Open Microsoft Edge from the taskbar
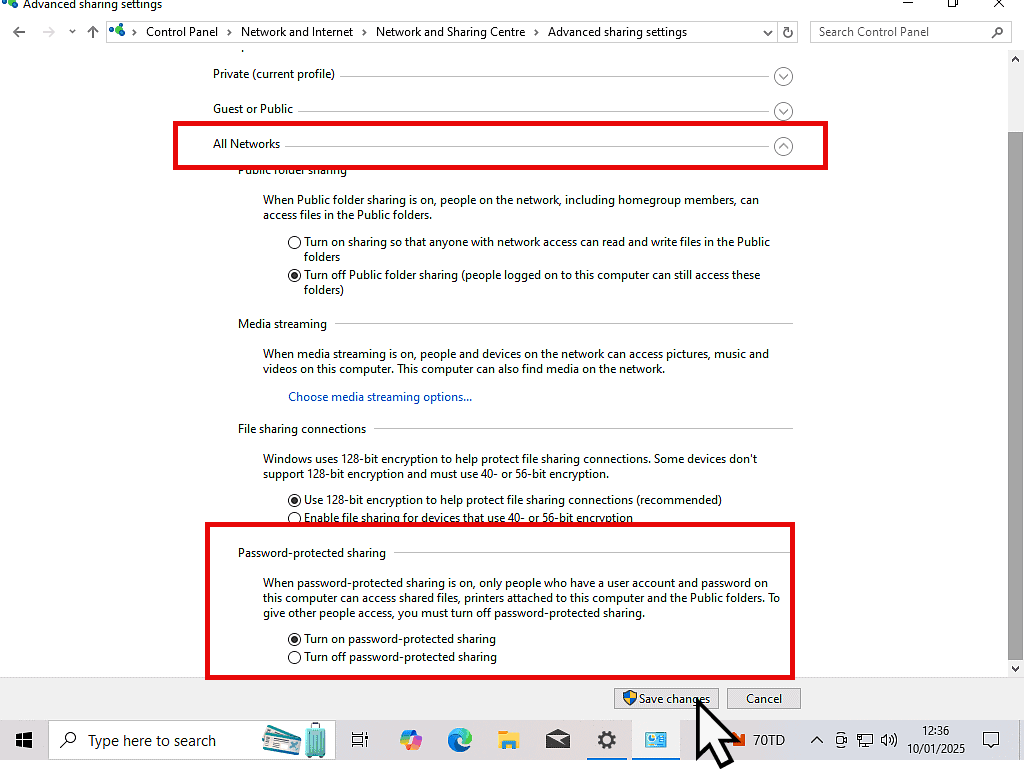The image size is (1024, 769). click(459, 740)
